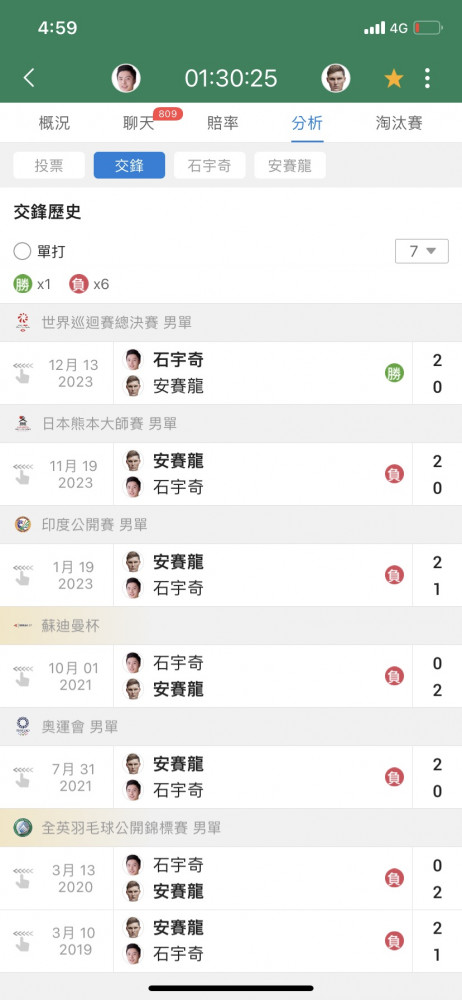The image size is (462, 1000).
Task: Tap the 全英羽毛球公開錦標賽 shuttlecock logo
Action: pyautogui.click(x=22, y=827)
